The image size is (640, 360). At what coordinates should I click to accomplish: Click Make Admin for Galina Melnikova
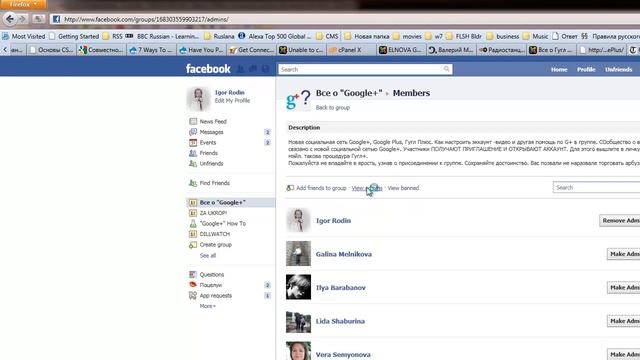coord(624,254)
